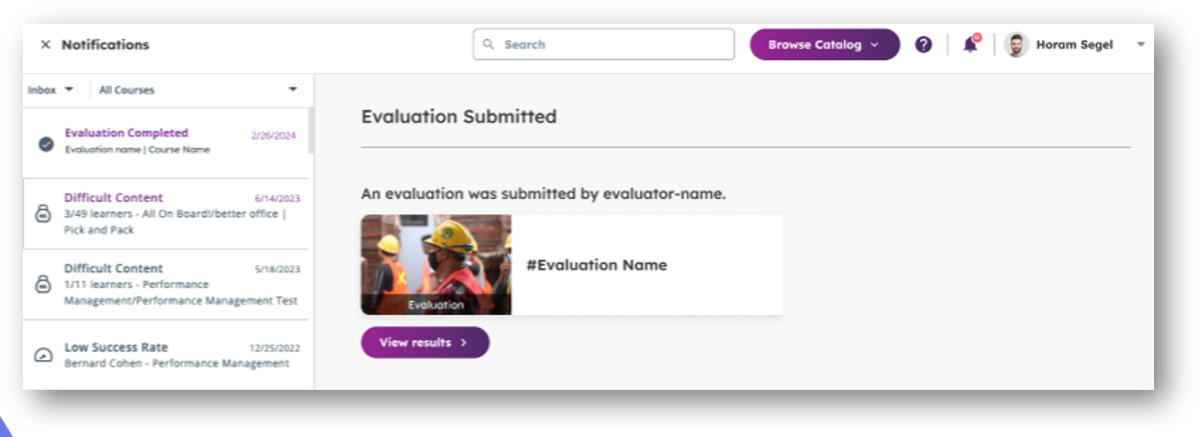Click the help question mark icon
This screenshot has width=1201, height=437.
click(924, 45)
